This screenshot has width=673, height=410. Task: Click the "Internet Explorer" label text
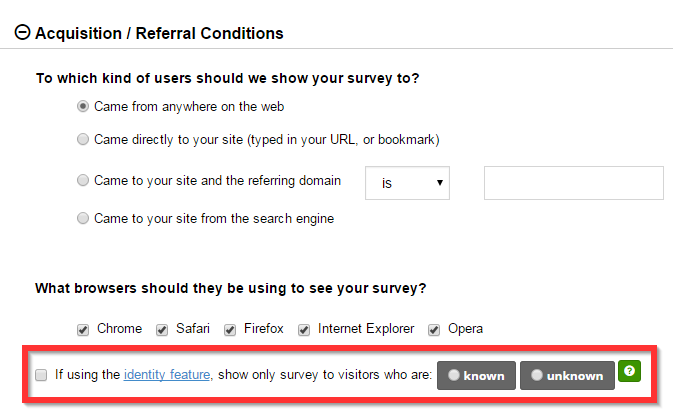(366, 329)
